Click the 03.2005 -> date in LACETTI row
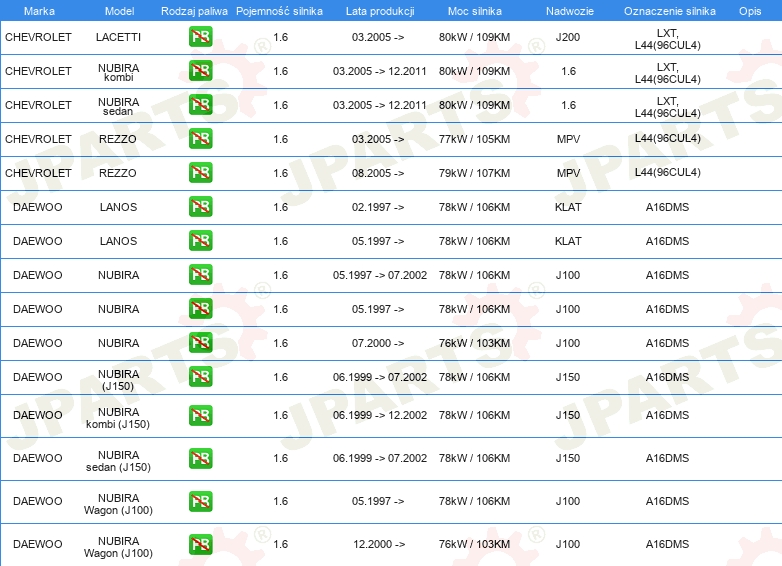This screenshot has width=782, height=566. [x=378, y=37]
